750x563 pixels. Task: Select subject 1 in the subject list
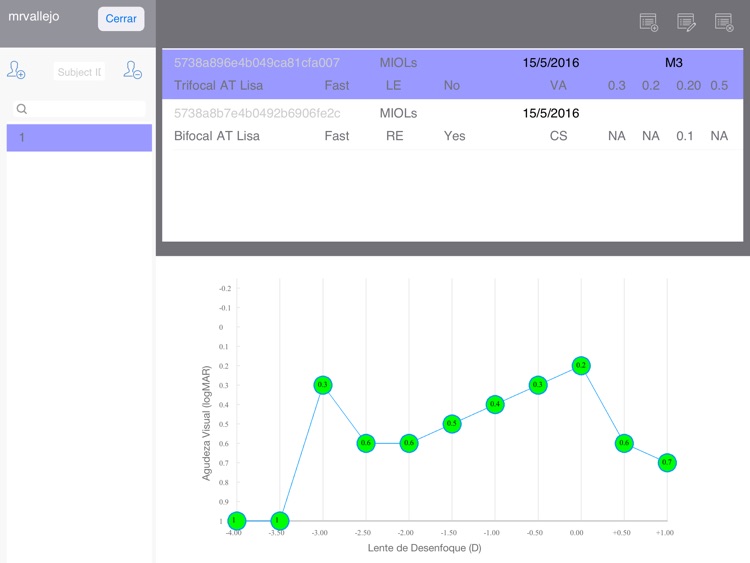click(79, 138)
